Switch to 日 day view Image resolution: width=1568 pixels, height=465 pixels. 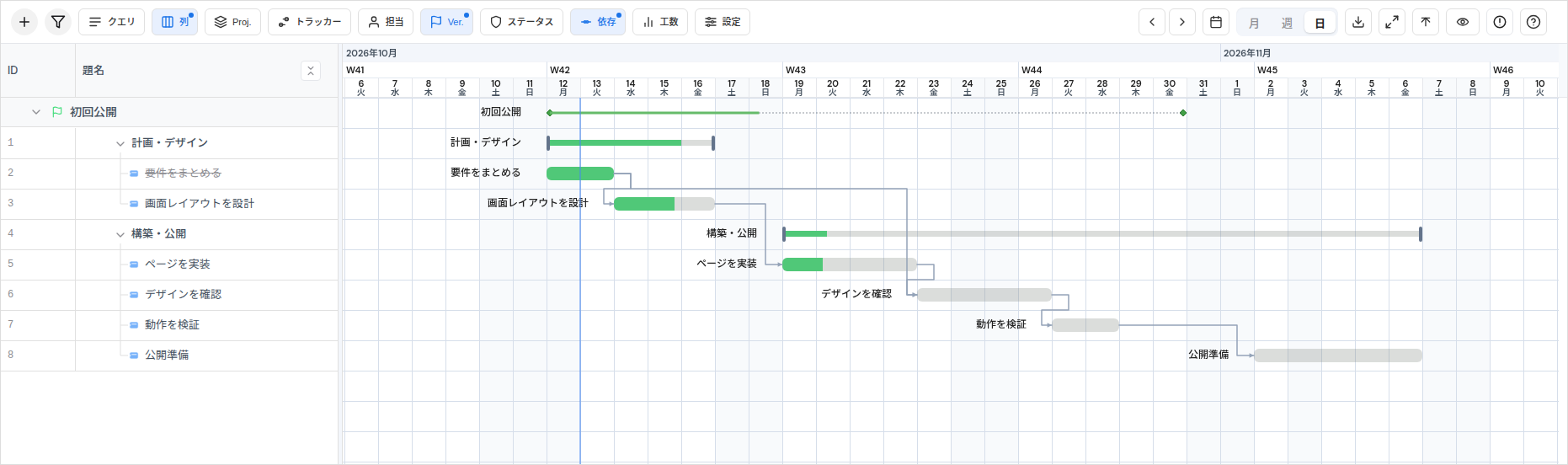point(1320,23)
